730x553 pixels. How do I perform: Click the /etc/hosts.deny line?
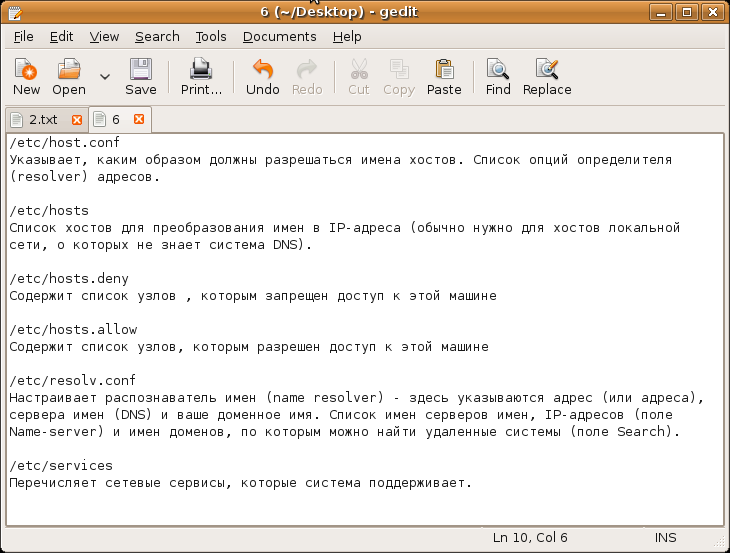coord(69,278)
